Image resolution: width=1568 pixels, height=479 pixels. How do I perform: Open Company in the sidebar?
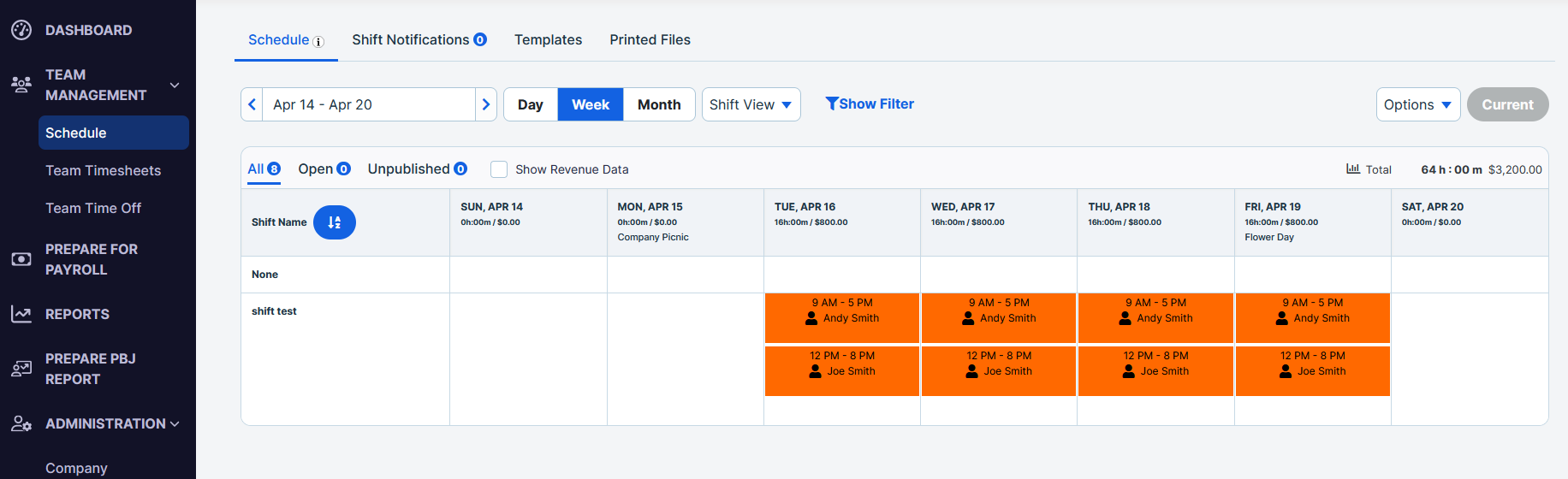[x=76, y=468]
